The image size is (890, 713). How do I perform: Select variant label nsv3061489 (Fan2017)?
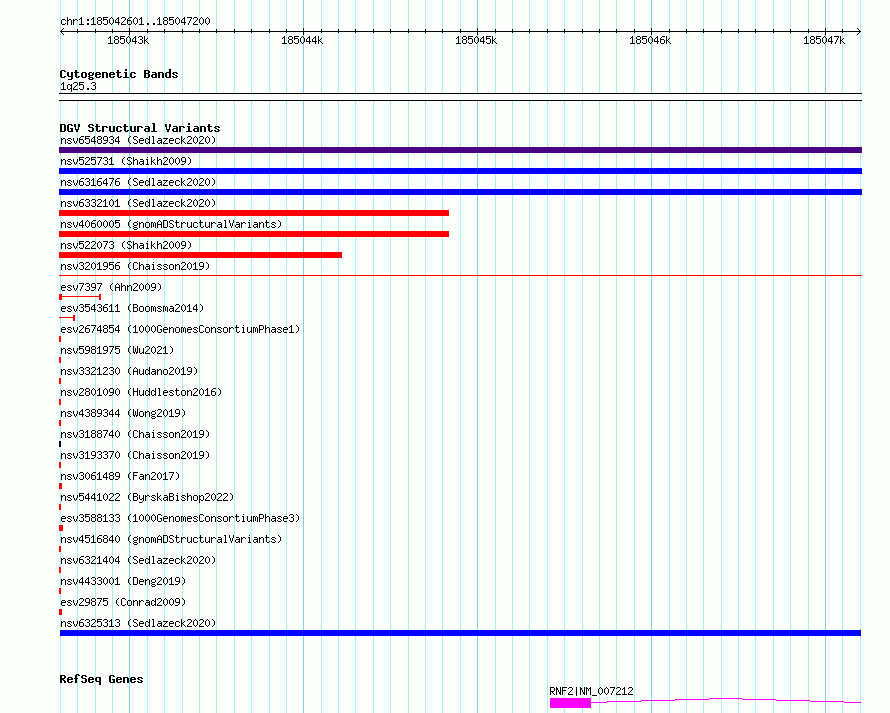(x=120, y=476)
